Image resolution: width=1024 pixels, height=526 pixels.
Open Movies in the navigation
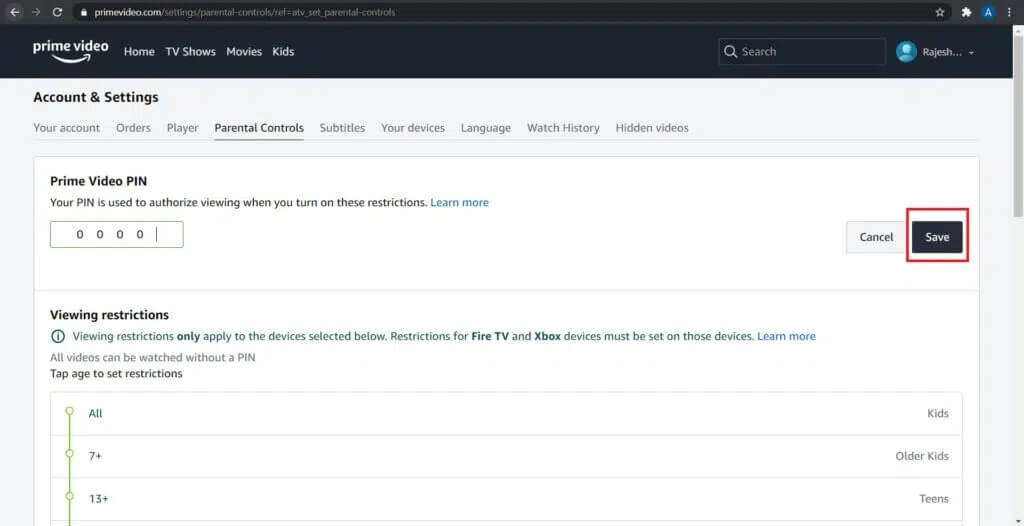pyautogui.click(x=244, y=52)
